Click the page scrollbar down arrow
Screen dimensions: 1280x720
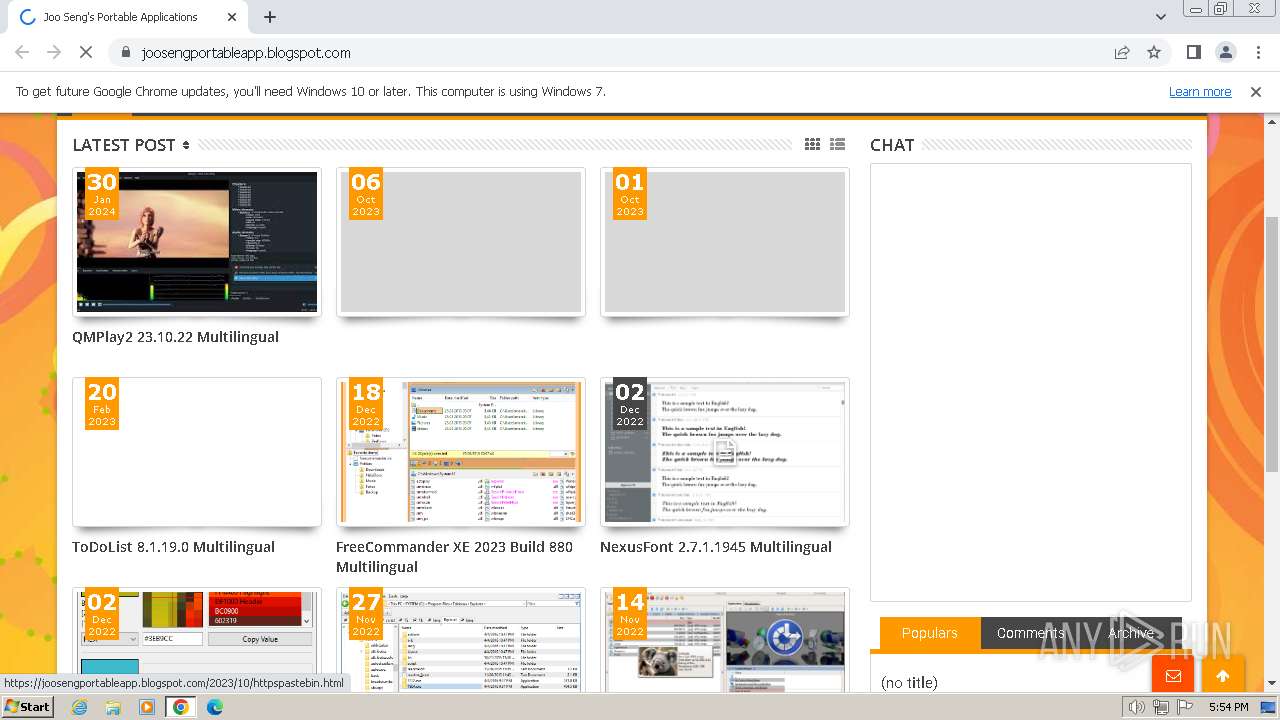coord(1272,684)
